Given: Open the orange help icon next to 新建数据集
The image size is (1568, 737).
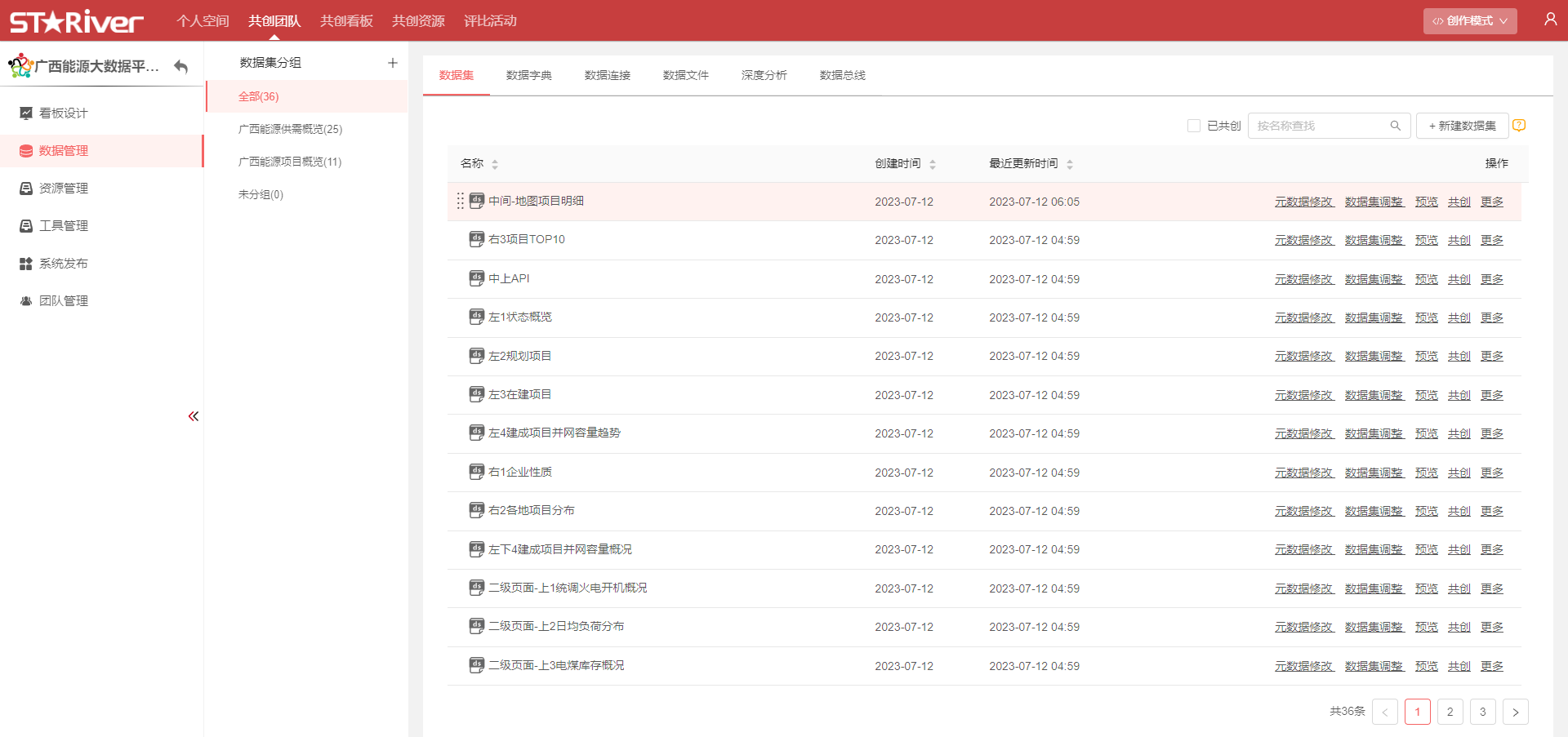Looking at the screenshot, I should tap(1519, 126).
